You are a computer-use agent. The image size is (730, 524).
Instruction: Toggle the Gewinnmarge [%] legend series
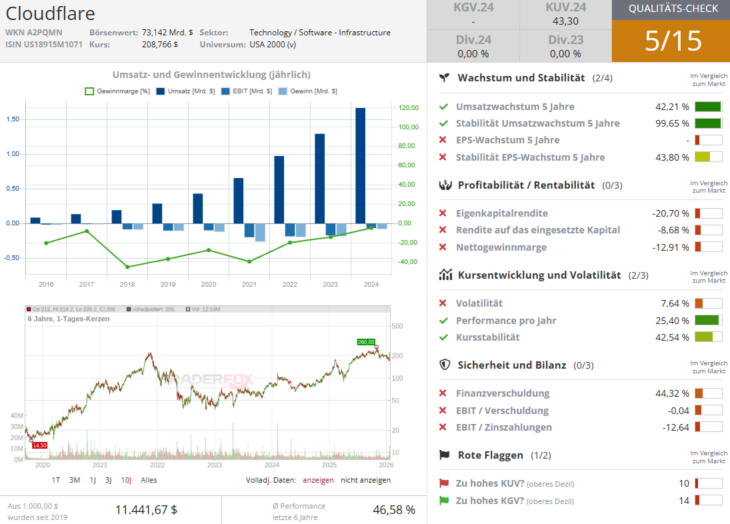click(116, 91)
